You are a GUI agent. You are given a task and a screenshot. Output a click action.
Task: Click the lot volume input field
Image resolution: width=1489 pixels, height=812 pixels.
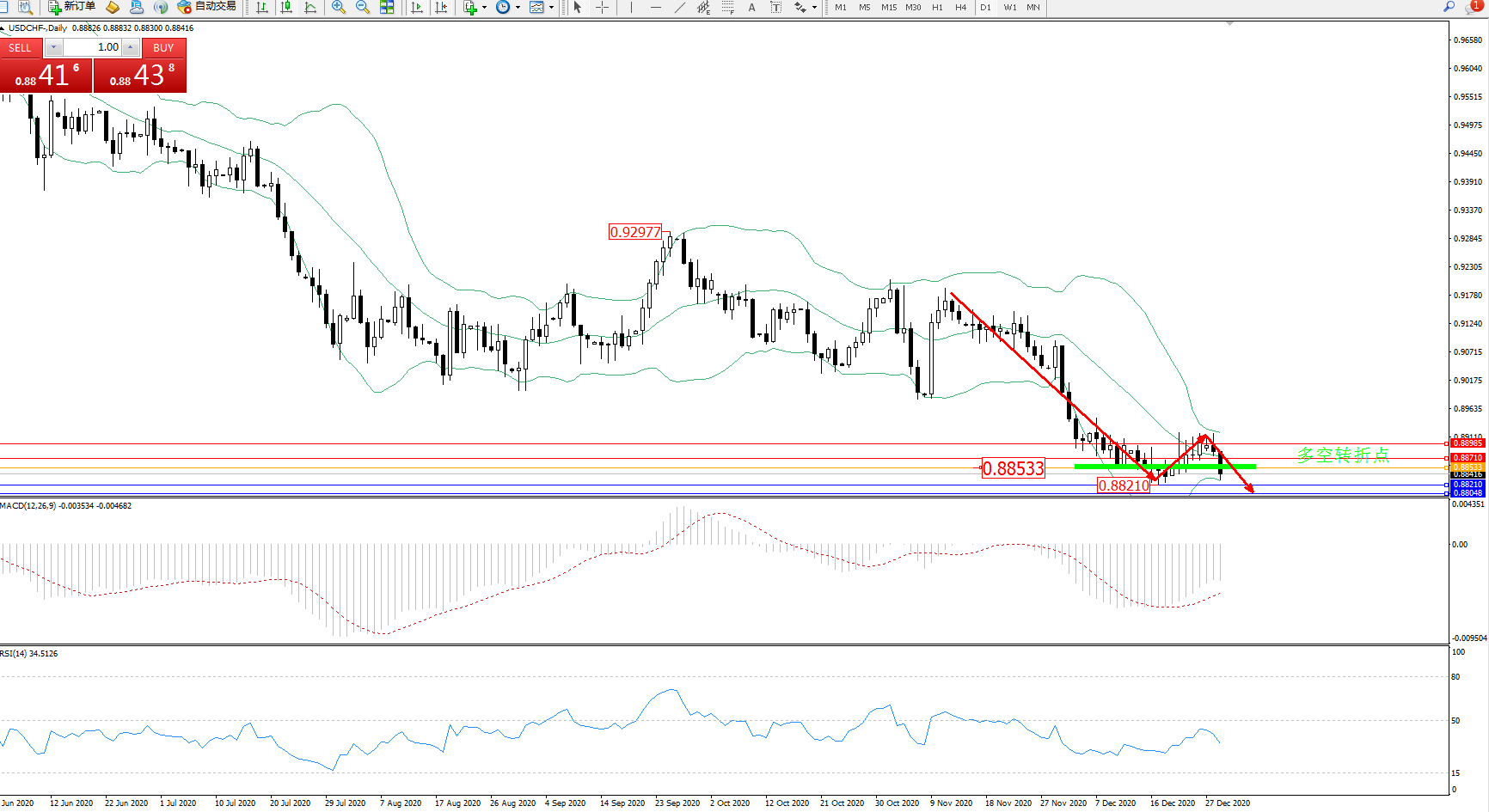pyautogui.click(x=93, y=47)
